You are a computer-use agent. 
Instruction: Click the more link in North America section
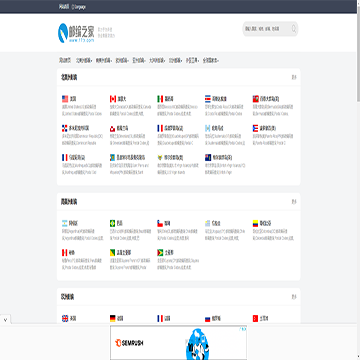click(x=294, y=77)
